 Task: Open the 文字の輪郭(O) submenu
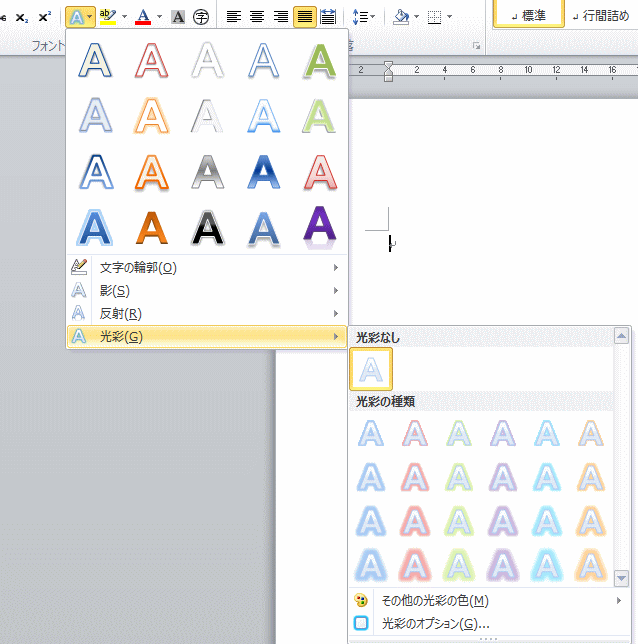[x=207, y=268]
